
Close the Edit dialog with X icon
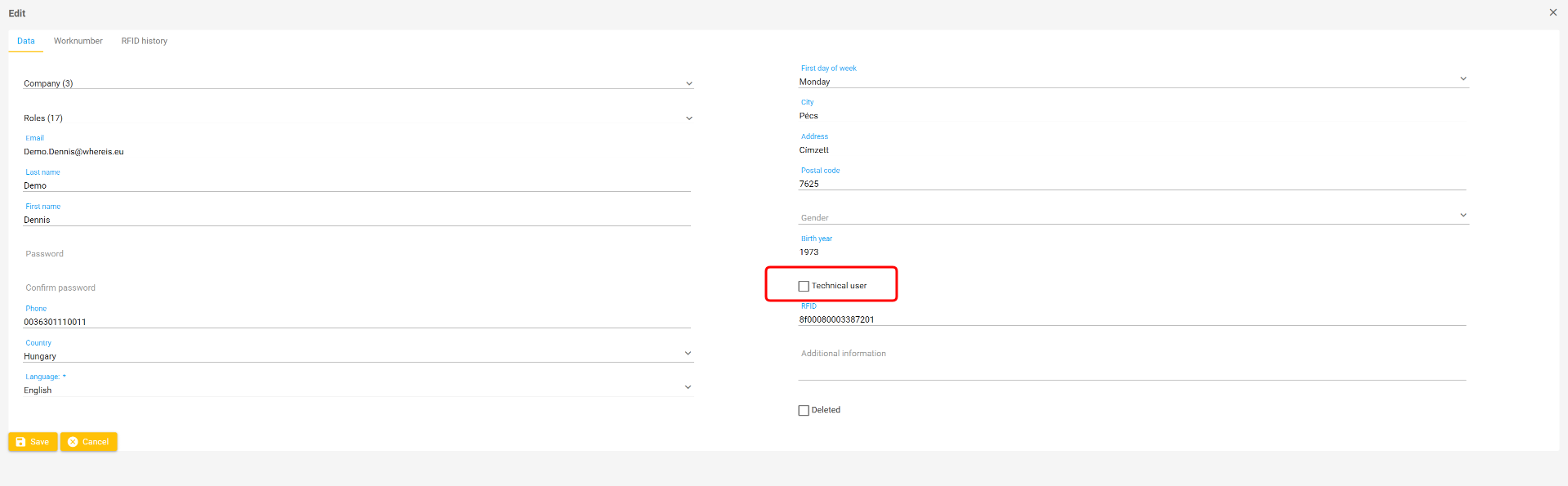tap(1552, 12)
